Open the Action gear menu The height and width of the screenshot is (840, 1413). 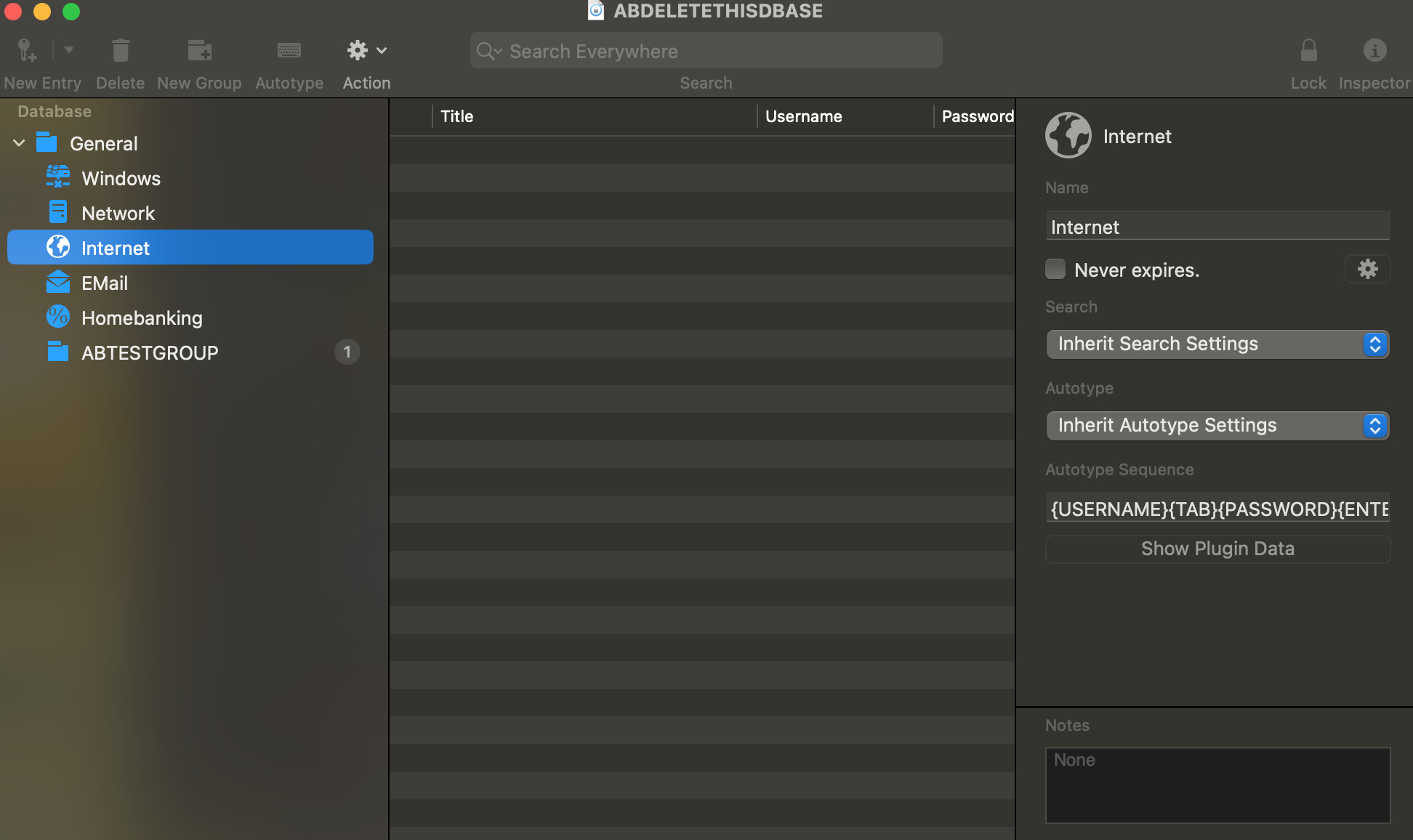click(x=357, y=49)
